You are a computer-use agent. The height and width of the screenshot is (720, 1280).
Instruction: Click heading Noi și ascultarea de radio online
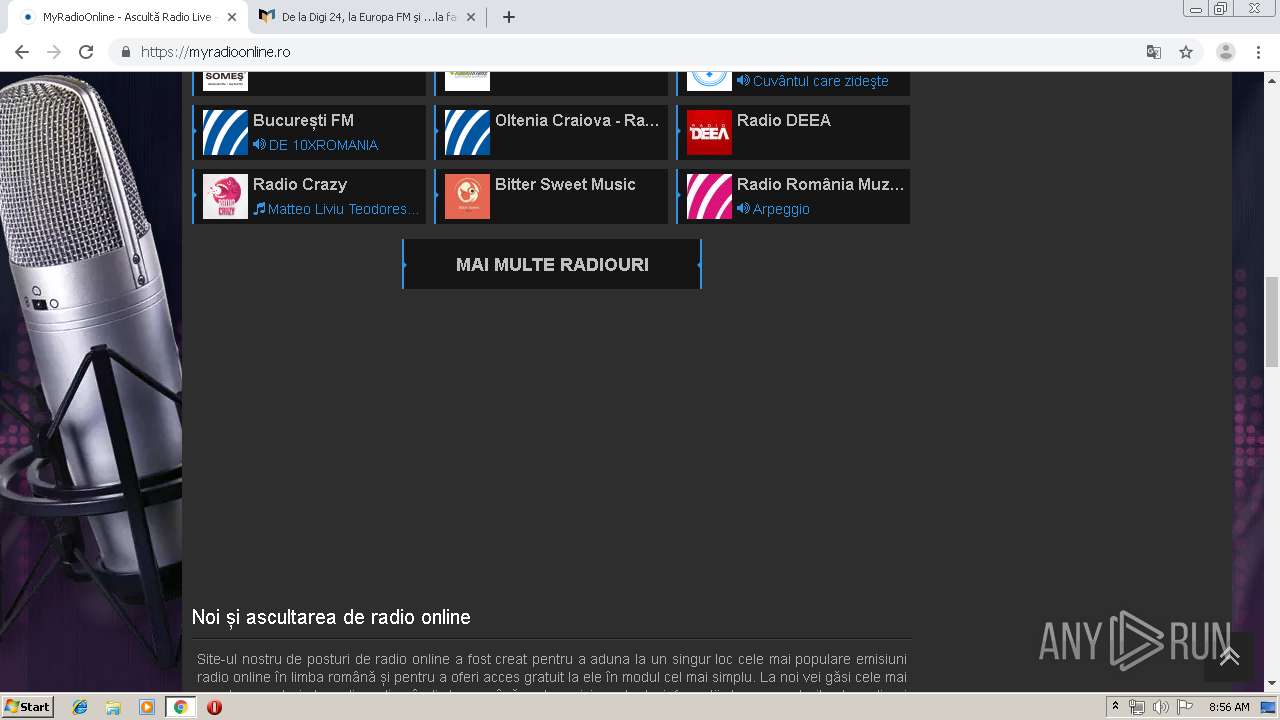click(x=331, y=617)
